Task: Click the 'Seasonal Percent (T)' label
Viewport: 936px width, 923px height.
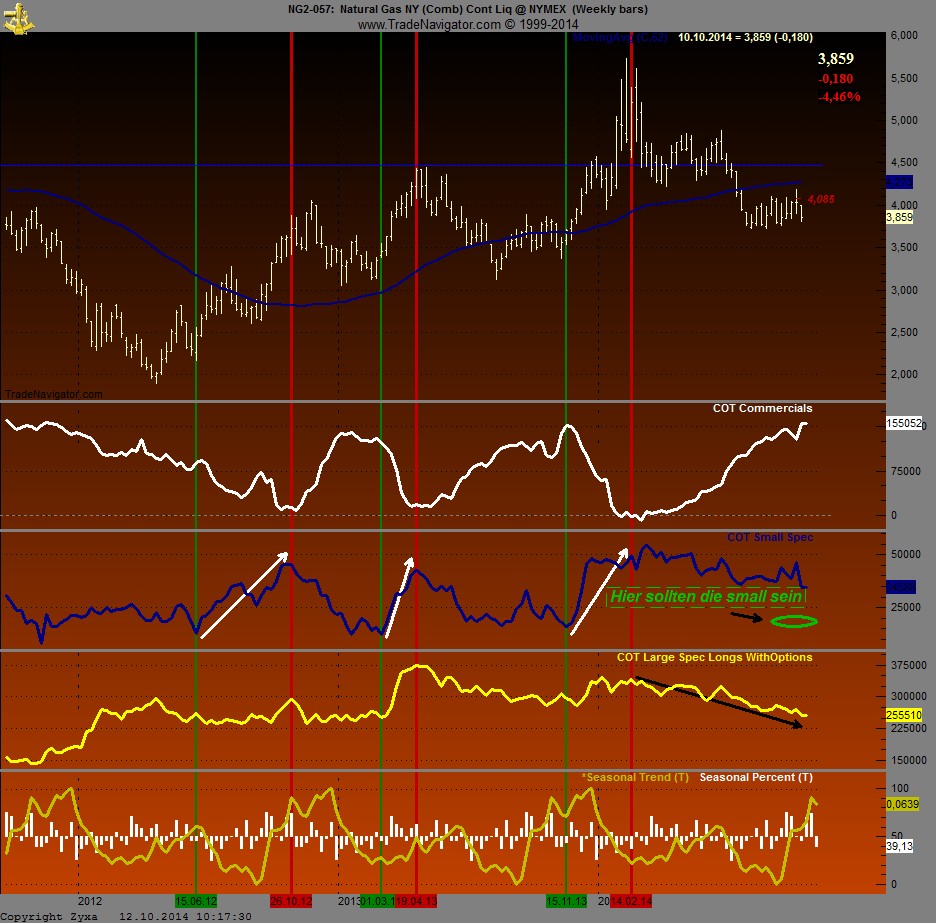Action: click(756, 777)
